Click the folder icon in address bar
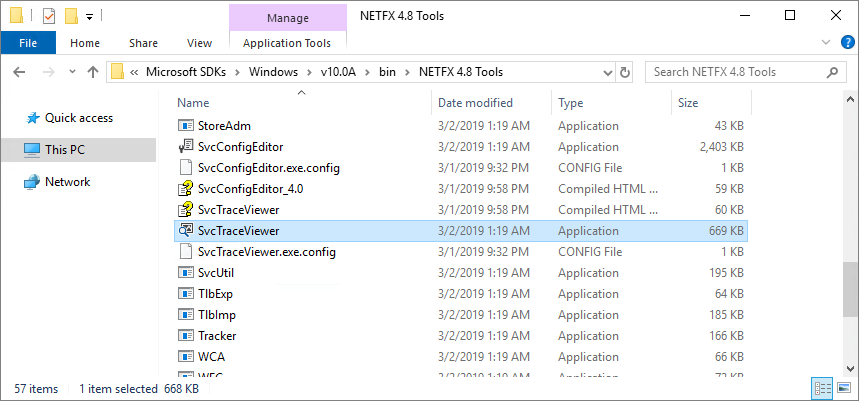Viewport: 859px width, 401px height. [117, 72]
